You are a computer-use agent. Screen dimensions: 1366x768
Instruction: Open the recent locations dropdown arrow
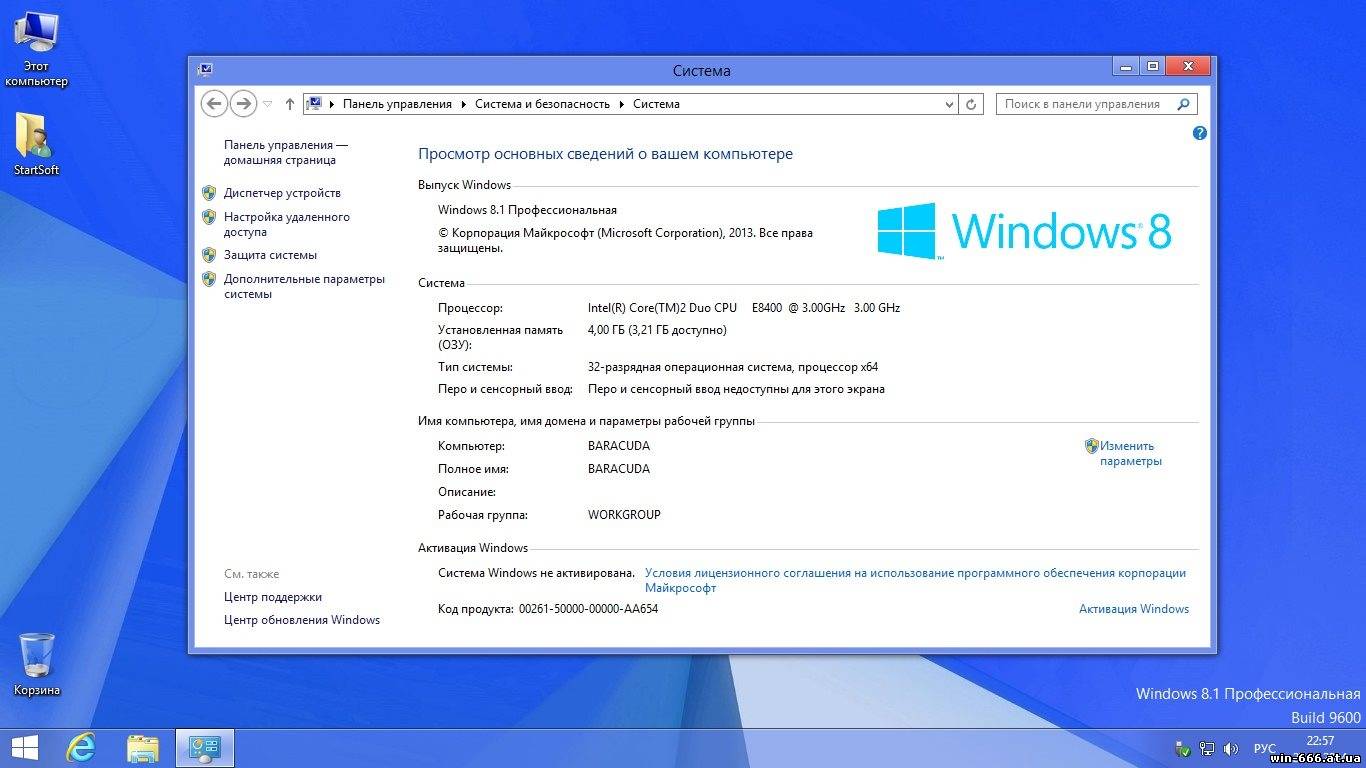click(268, 104)
